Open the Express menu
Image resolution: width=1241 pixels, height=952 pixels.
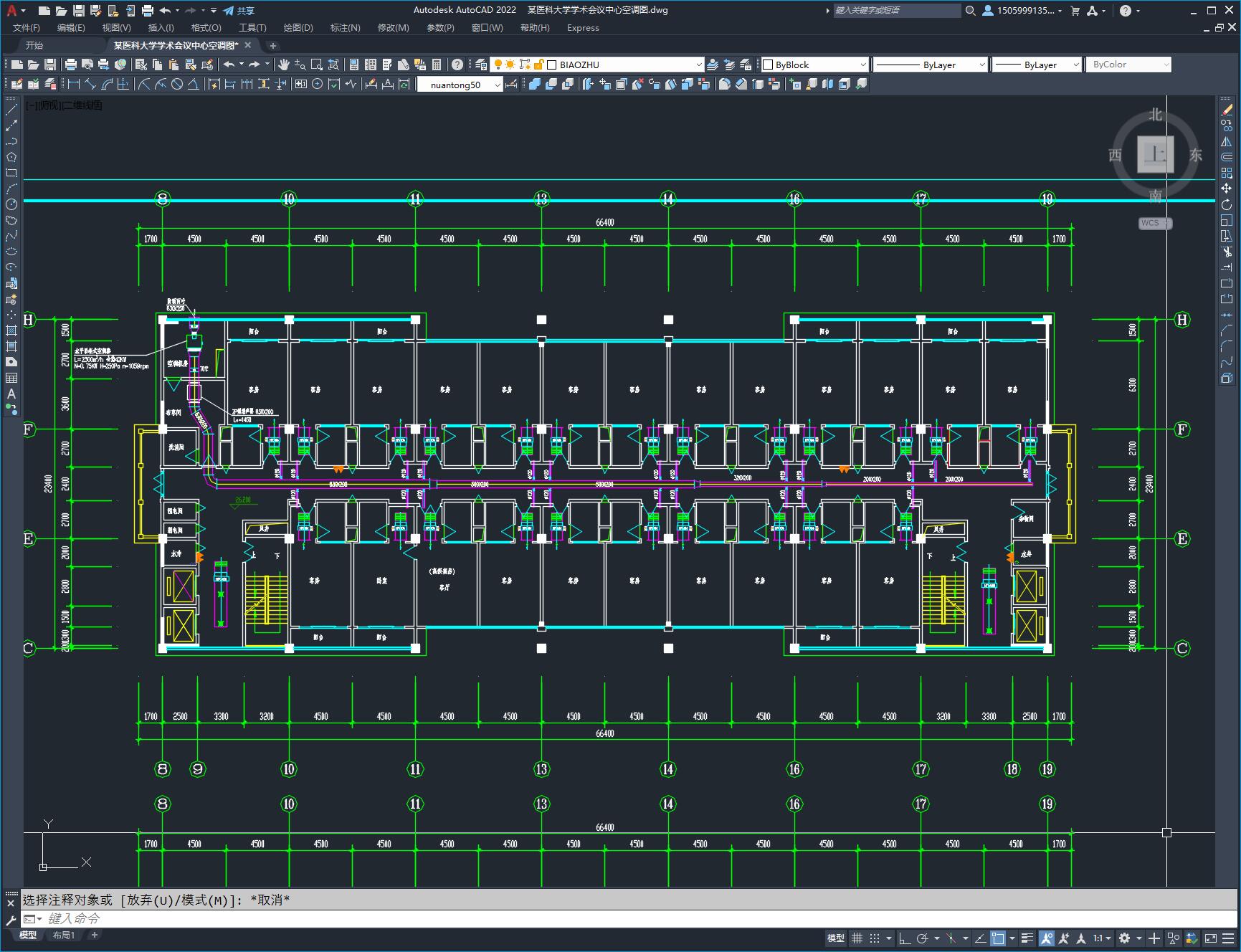coord(583,28)
